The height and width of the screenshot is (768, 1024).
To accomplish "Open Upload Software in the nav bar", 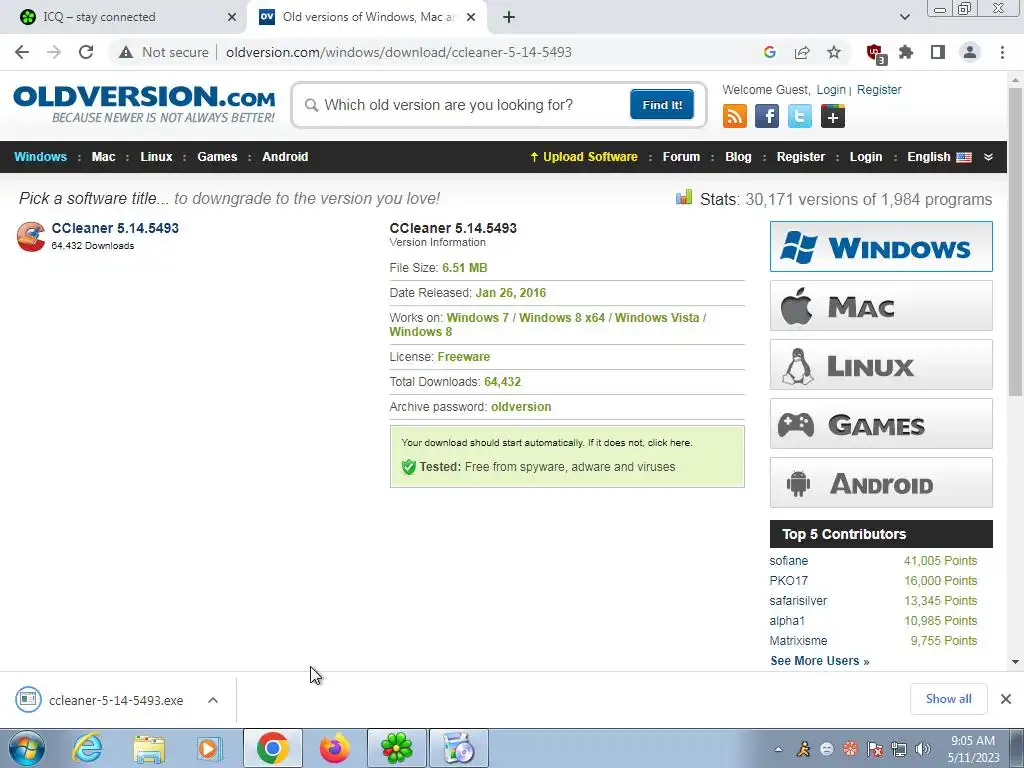I will coord(583,157).
